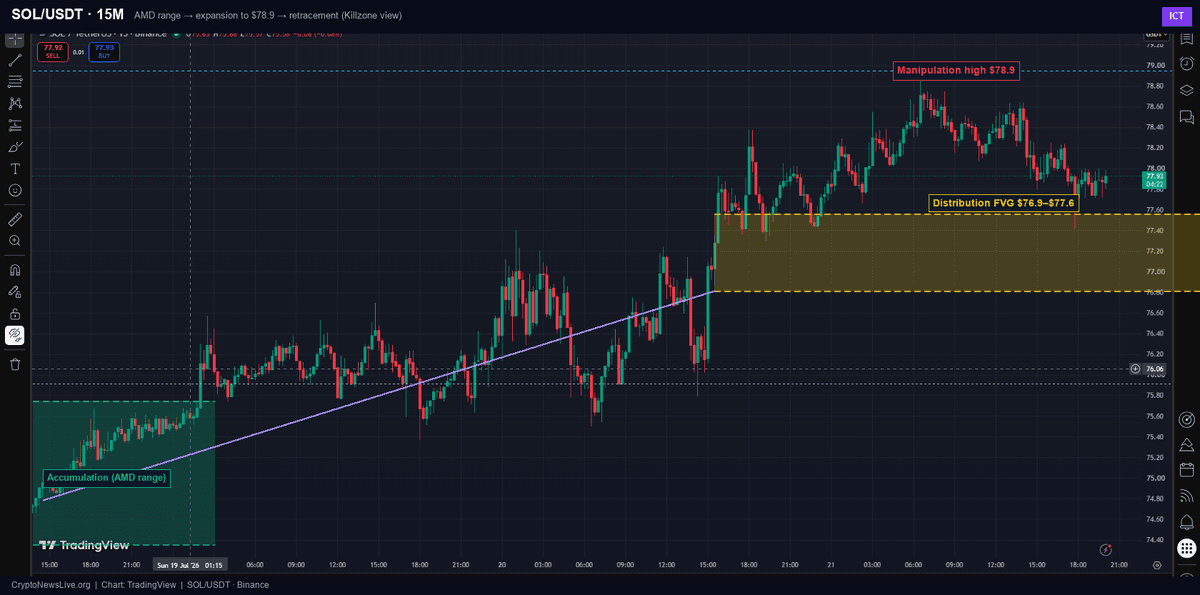Open the Notifications bell icon
This screenshot has width=1200, height=595.
1186,521
